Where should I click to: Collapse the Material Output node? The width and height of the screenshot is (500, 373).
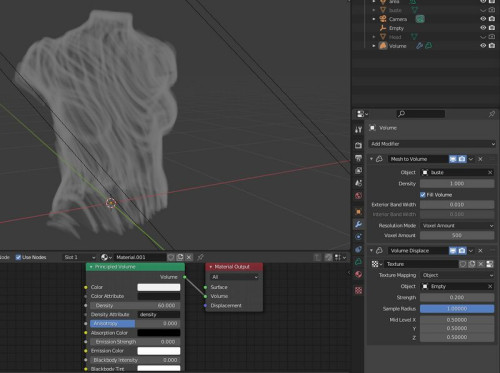[211, 267]
